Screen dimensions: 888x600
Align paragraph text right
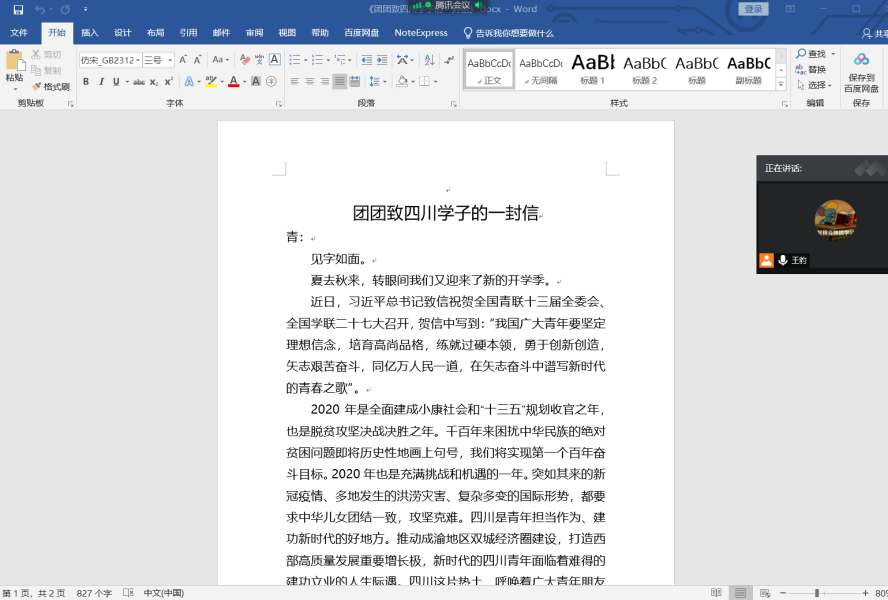(325, 82)
